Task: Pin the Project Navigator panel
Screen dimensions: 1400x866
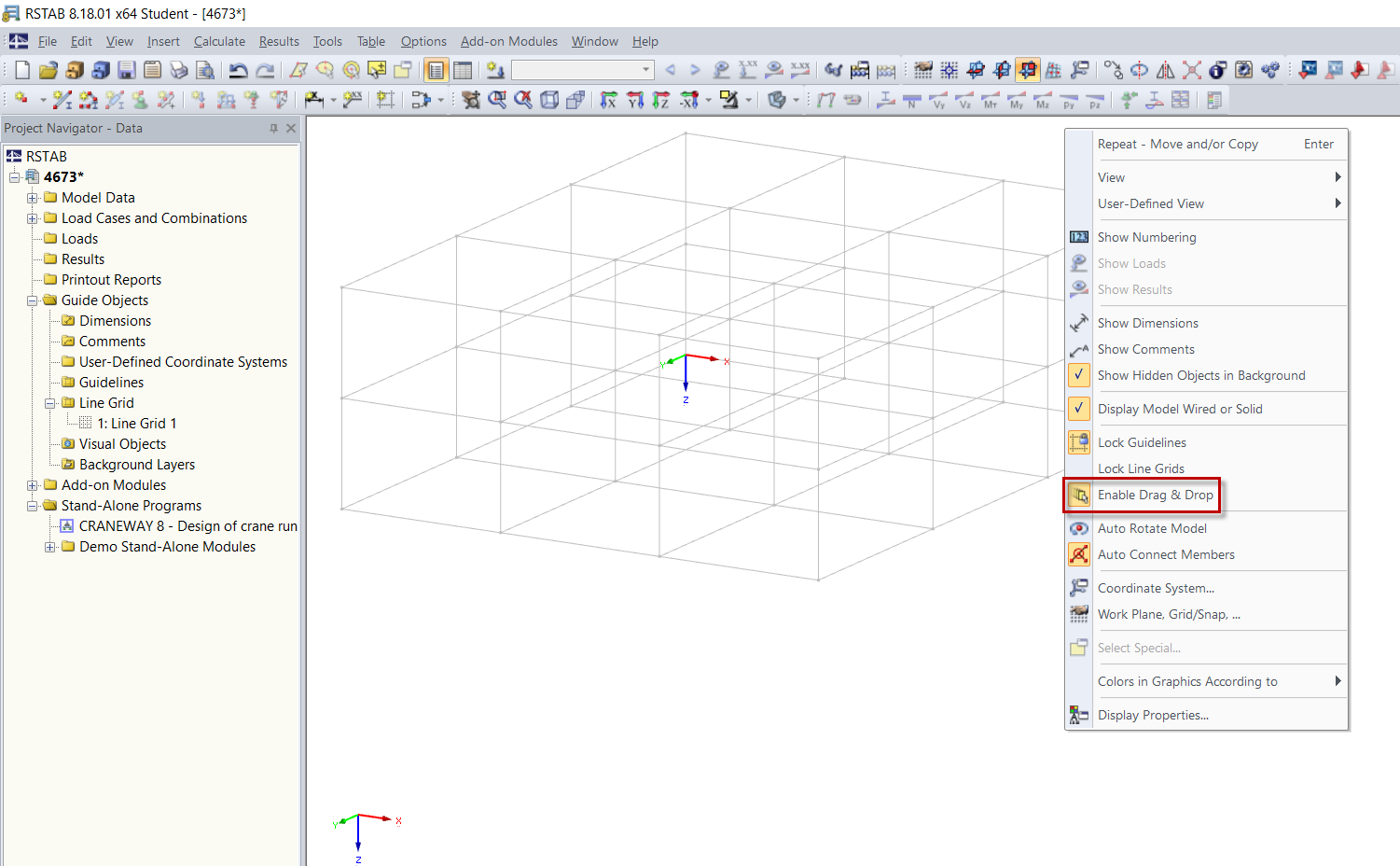Action: [x=273, y=128]
